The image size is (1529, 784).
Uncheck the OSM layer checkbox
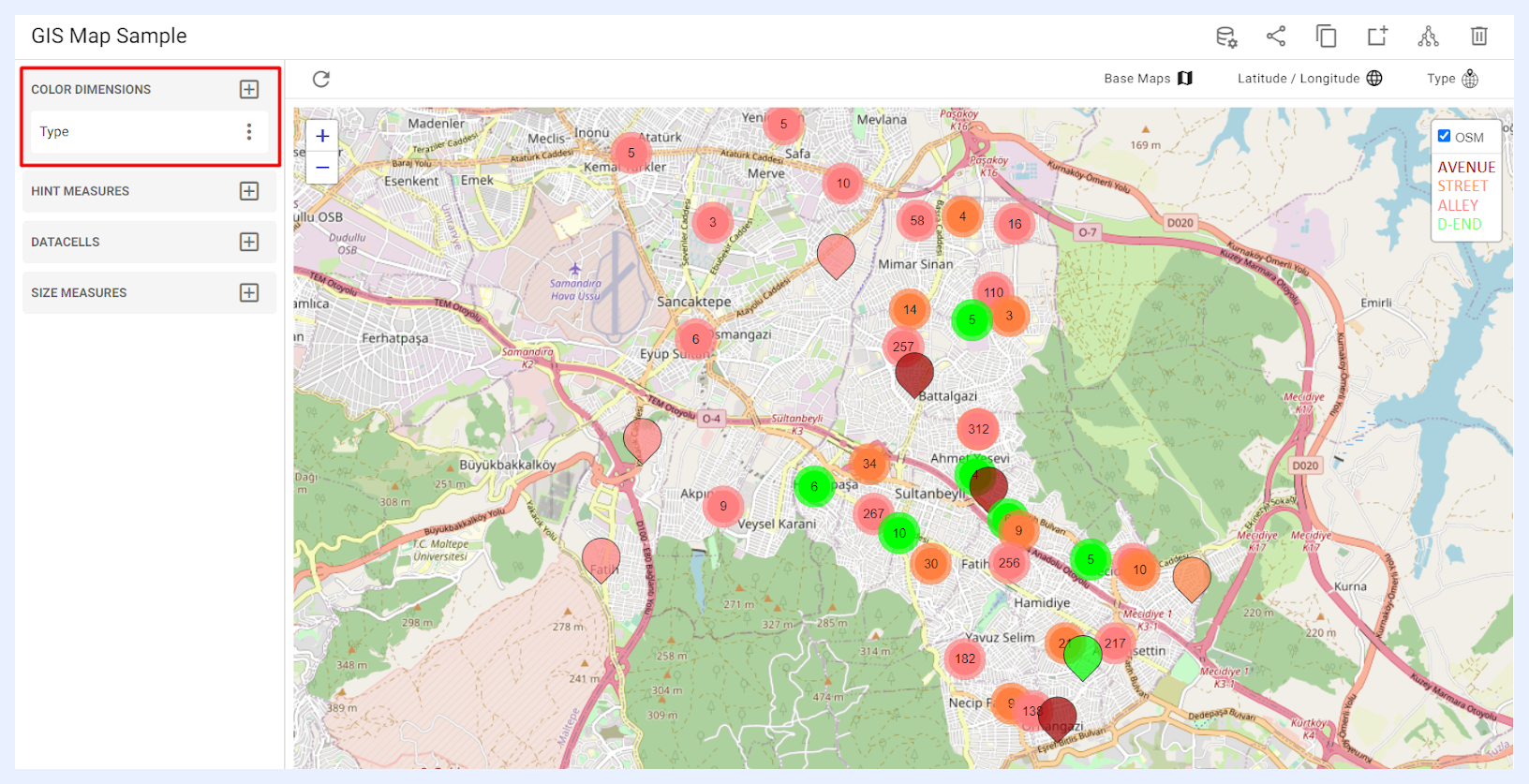pos(1444,136)
